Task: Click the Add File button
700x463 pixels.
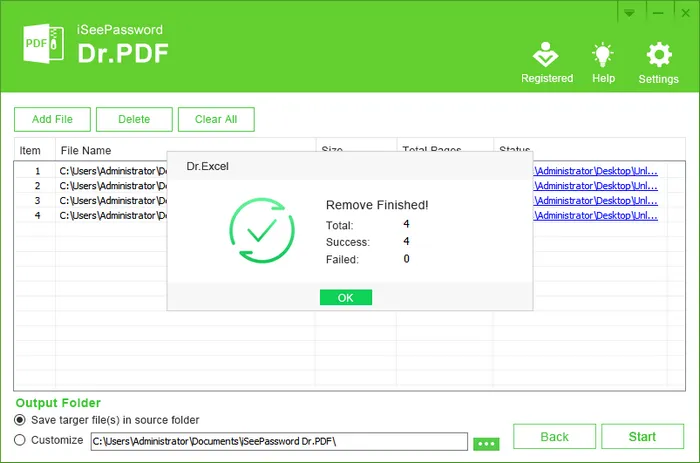Action: point(52,119)
